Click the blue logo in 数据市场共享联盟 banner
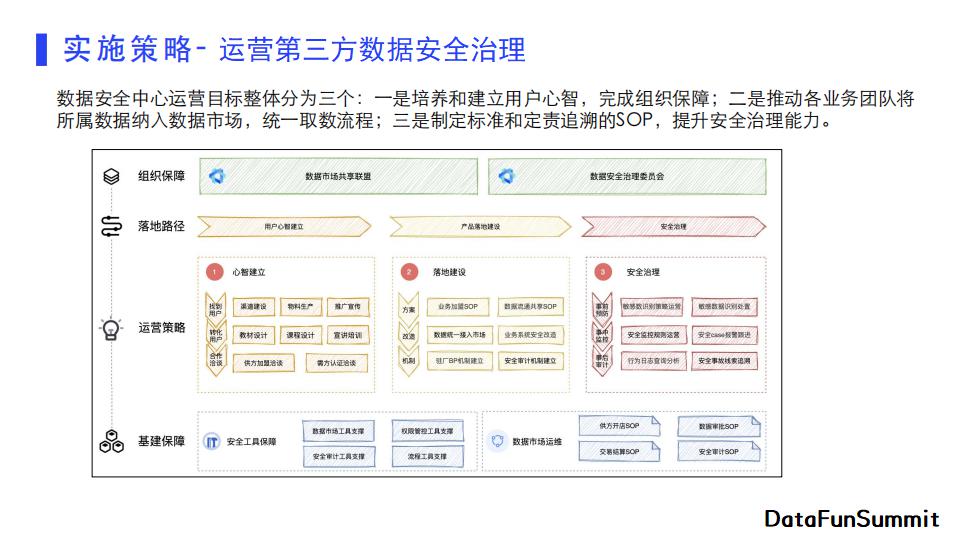Viewport: 960px width, 540px height. click(217, 176)
